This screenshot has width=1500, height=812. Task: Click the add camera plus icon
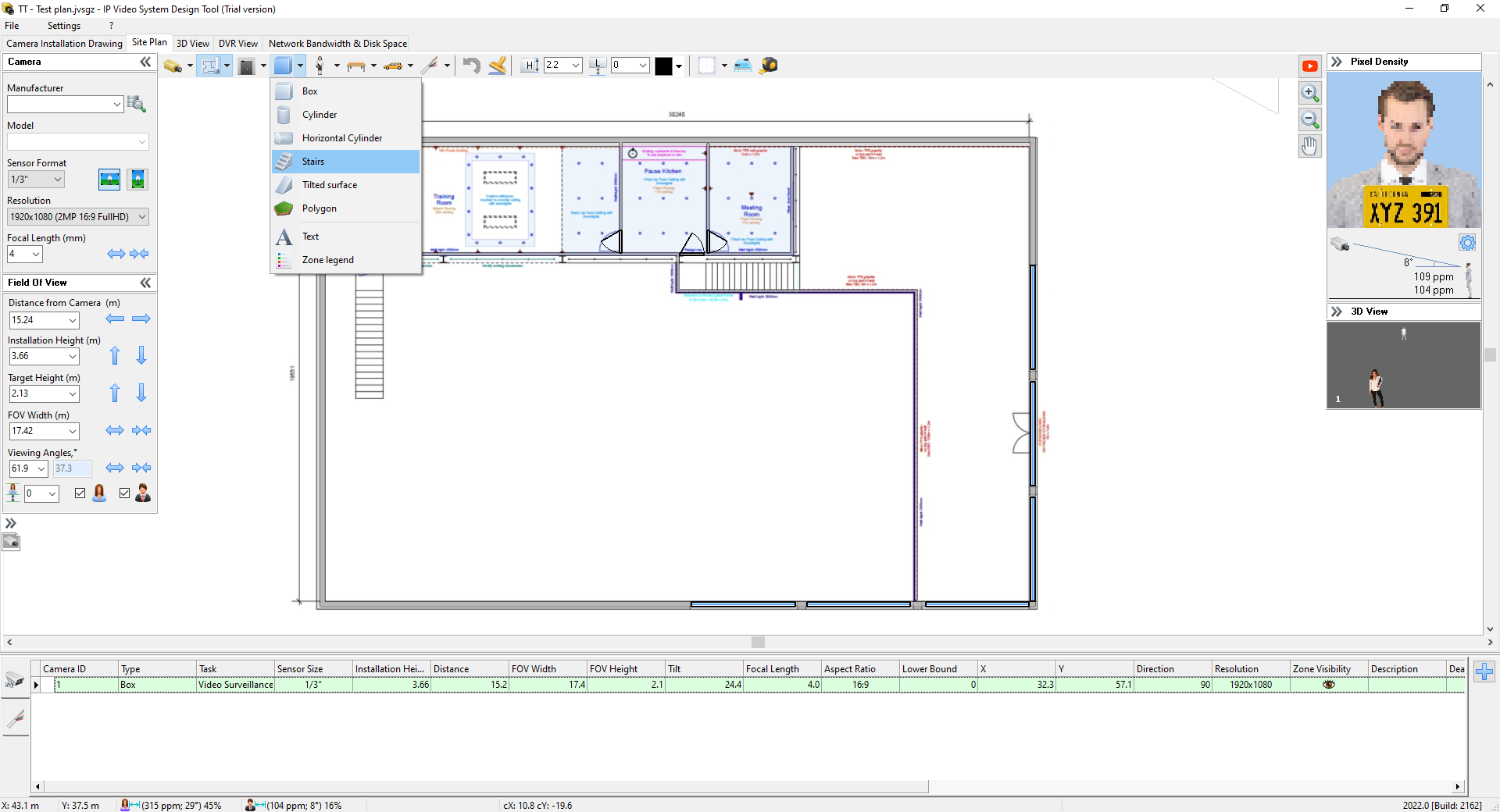click(x=1484, y=671)
